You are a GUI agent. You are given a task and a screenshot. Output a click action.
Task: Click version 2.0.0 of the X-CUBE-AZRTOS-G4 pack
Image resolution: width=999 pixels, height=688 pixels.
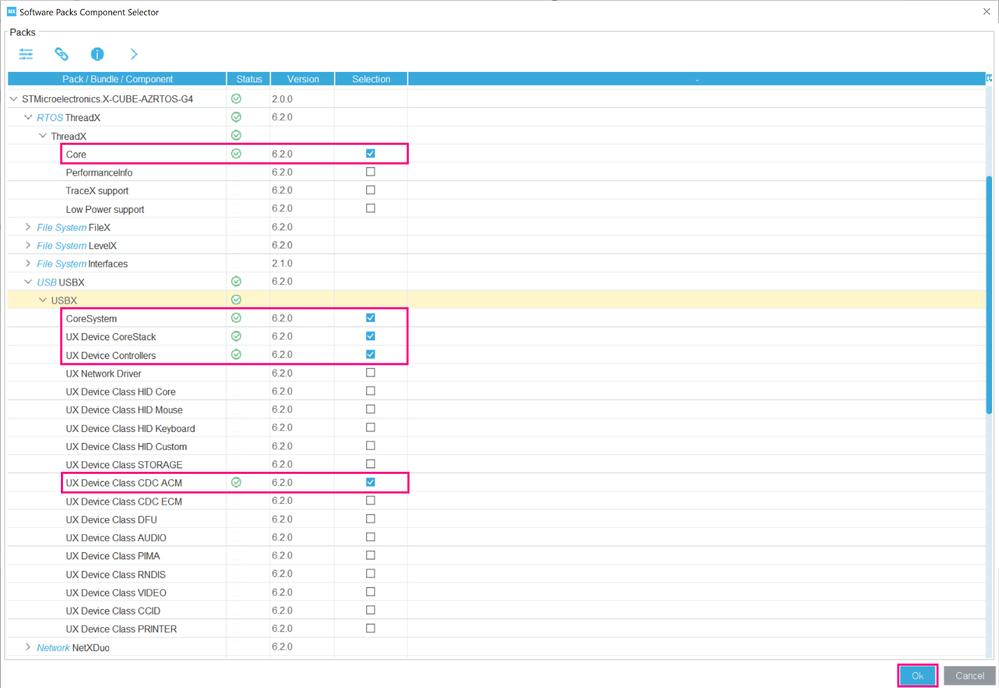pyautogui.click(x=282, y=99)
